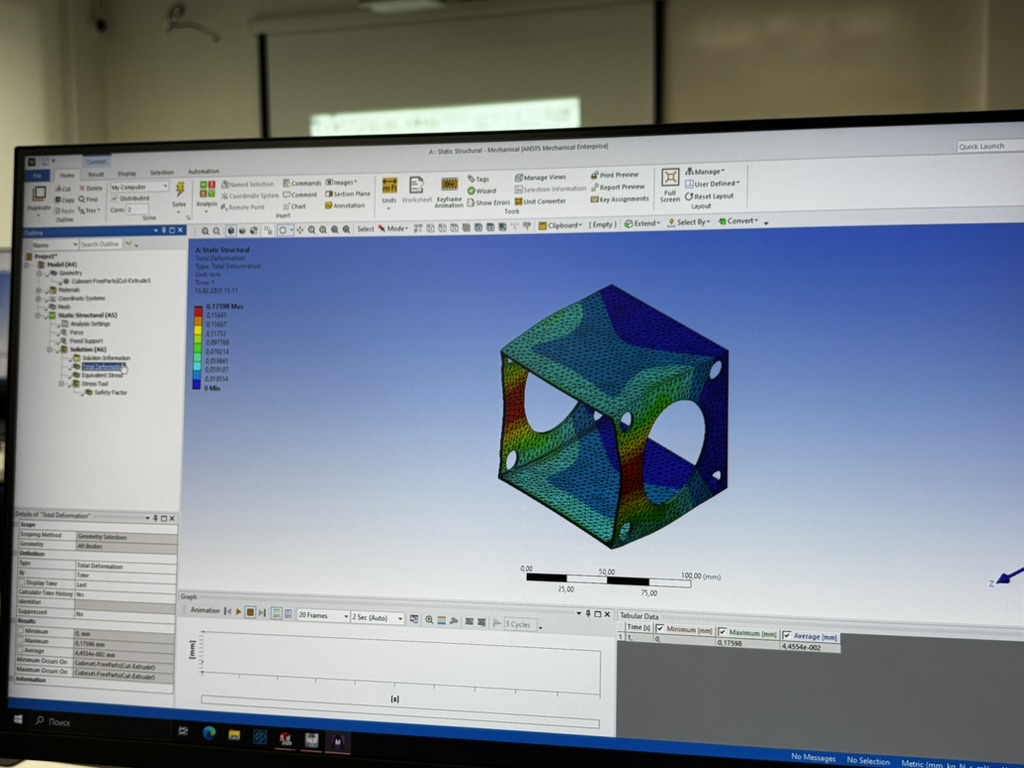The height and width of the screenshot is (768, 1024).
Task: Select Fixed Support in the Outline
Action: [86, 341]
